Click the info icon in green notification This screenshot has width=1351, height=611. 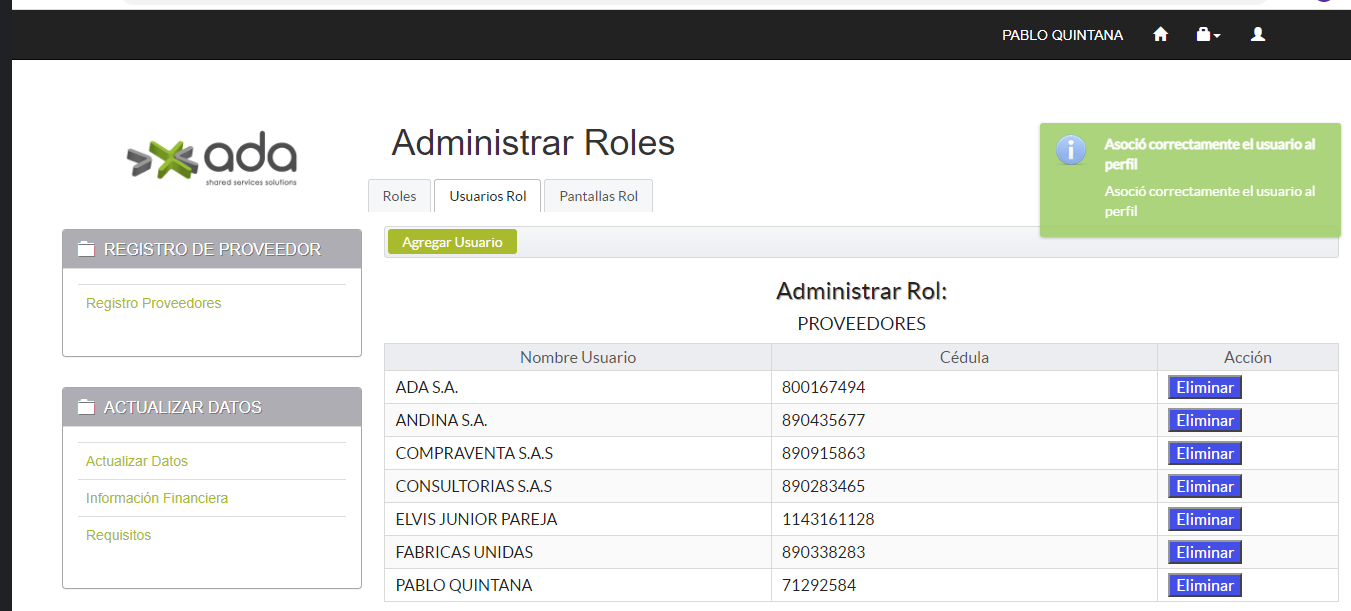tap(1071, 150)
